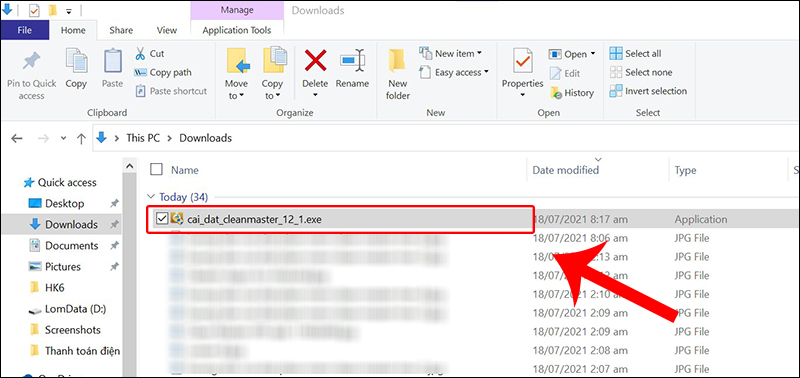Viewport: 800px width, 378px height.
Task: Click the Forward navigation arrow
Action: 43,138
